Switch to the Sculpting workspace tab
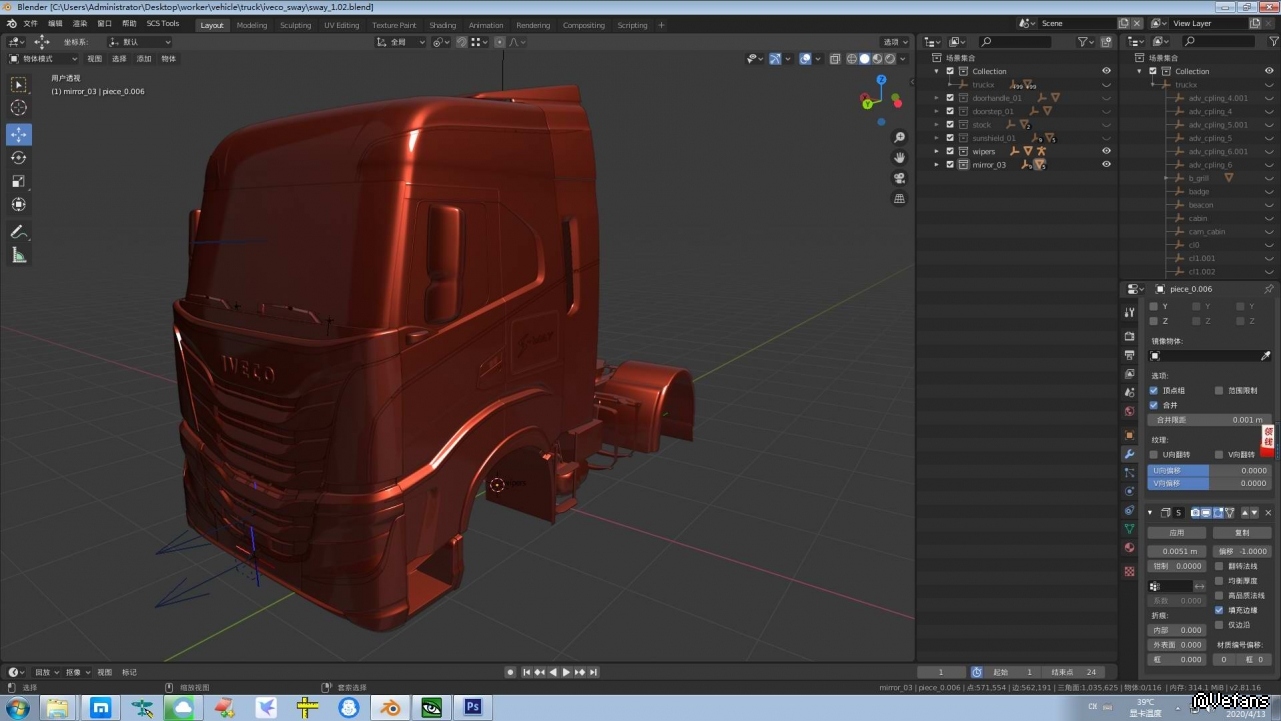This screenshot has width=1281, height=721. tap(295, 25)
